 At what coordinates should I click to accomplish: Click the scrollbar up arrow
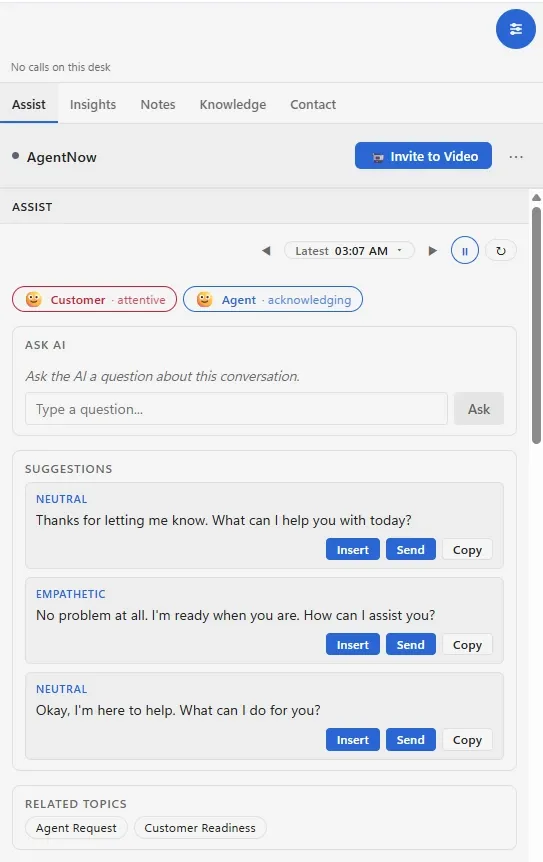click(536, 197)
